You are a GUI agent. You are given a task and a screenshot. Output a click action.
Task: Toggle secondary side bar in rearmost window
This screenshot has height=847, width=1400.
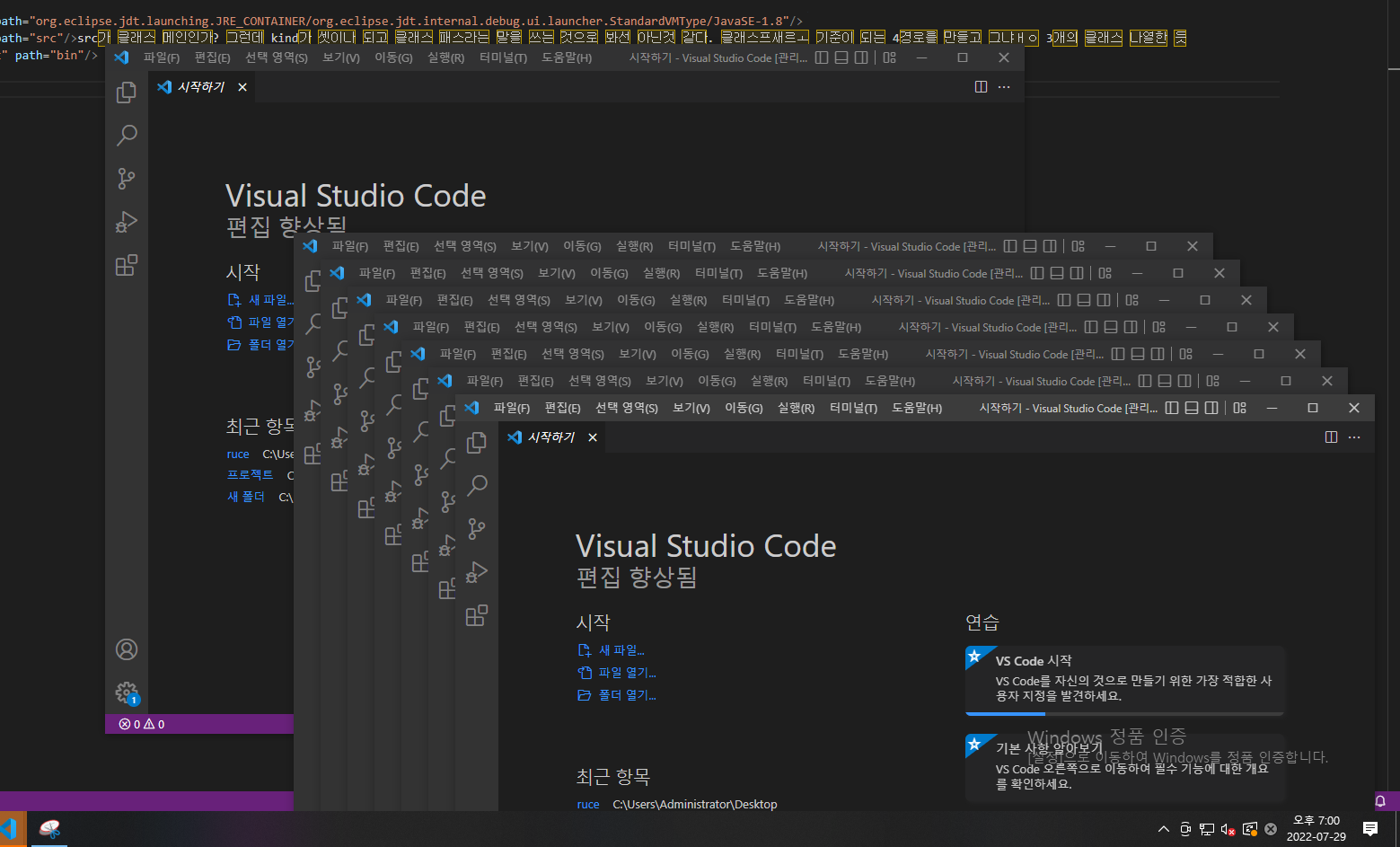[861, 57]
